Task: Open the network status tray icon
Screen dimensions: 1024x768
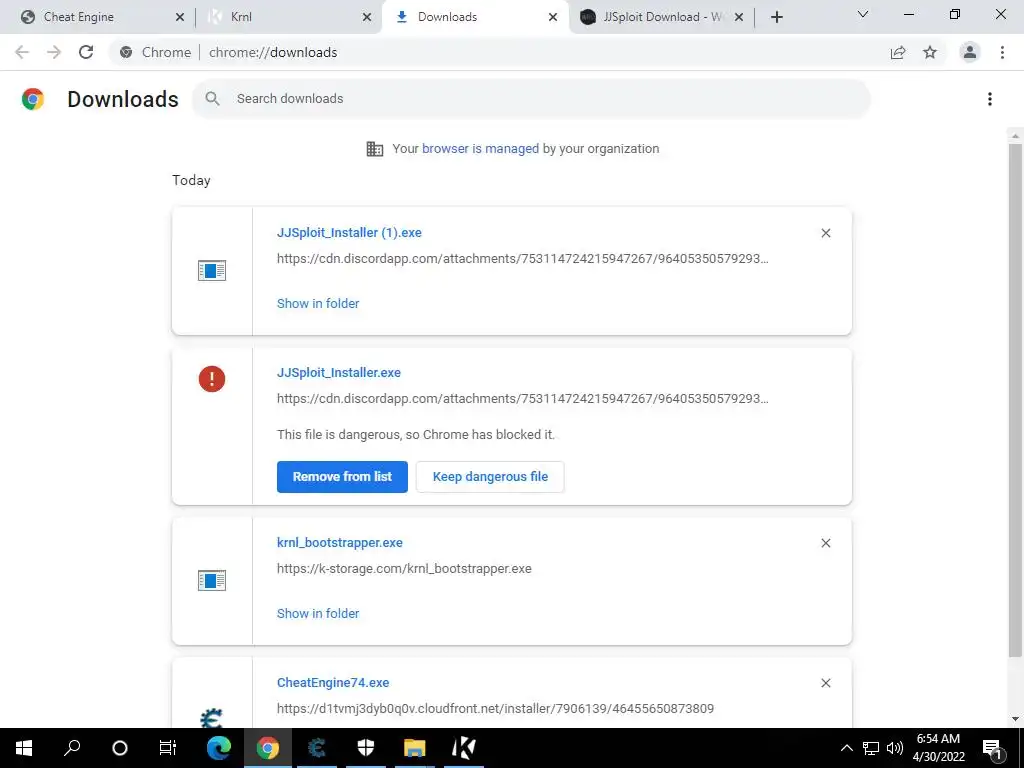Action: click(x=871, y=748)
